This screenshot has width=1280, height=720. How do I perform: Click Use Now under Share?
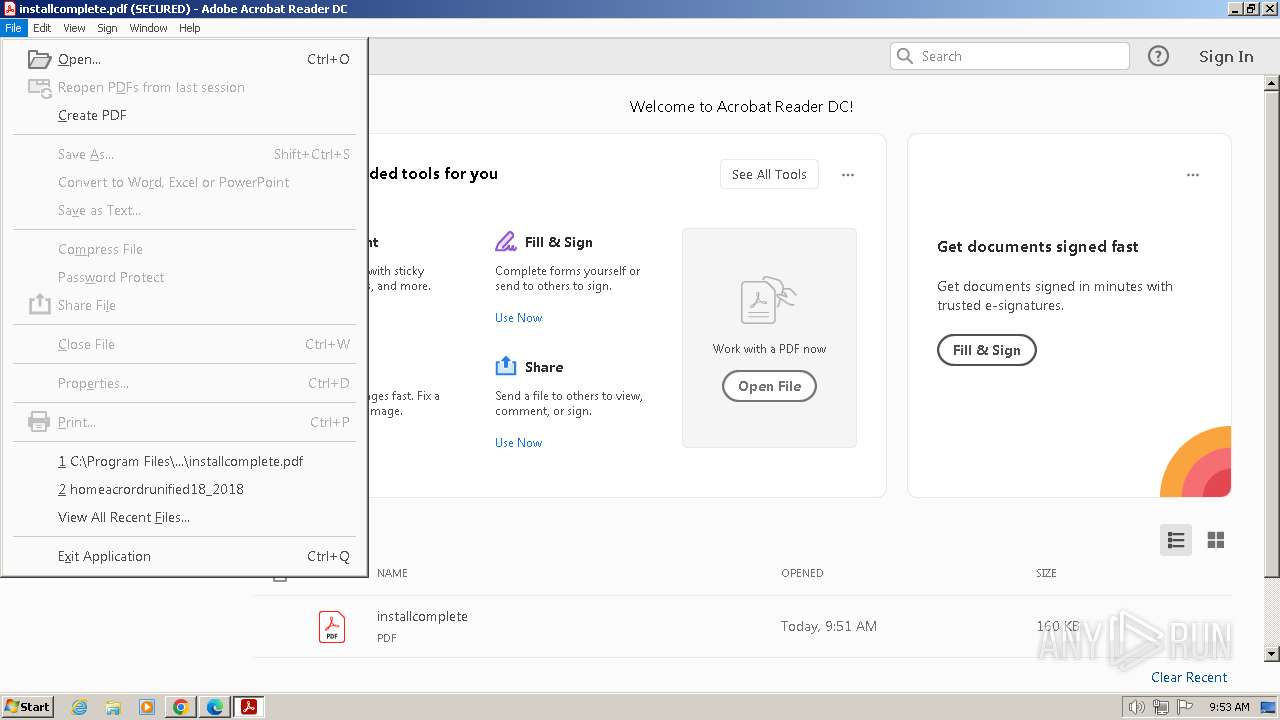click(518, 443)
